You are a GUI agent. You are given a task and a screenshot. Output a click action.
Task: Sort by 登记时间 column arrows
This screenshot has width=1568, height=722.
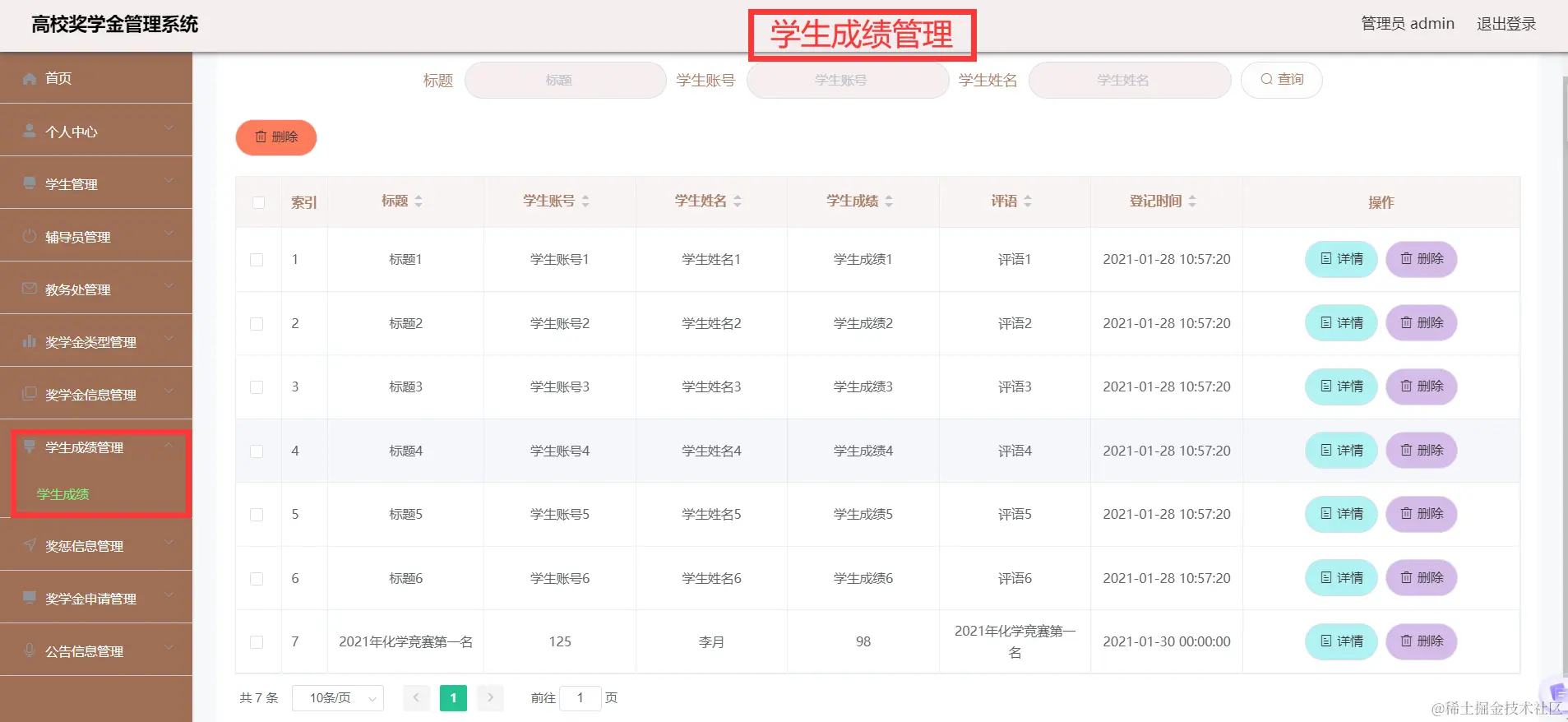1192,201
